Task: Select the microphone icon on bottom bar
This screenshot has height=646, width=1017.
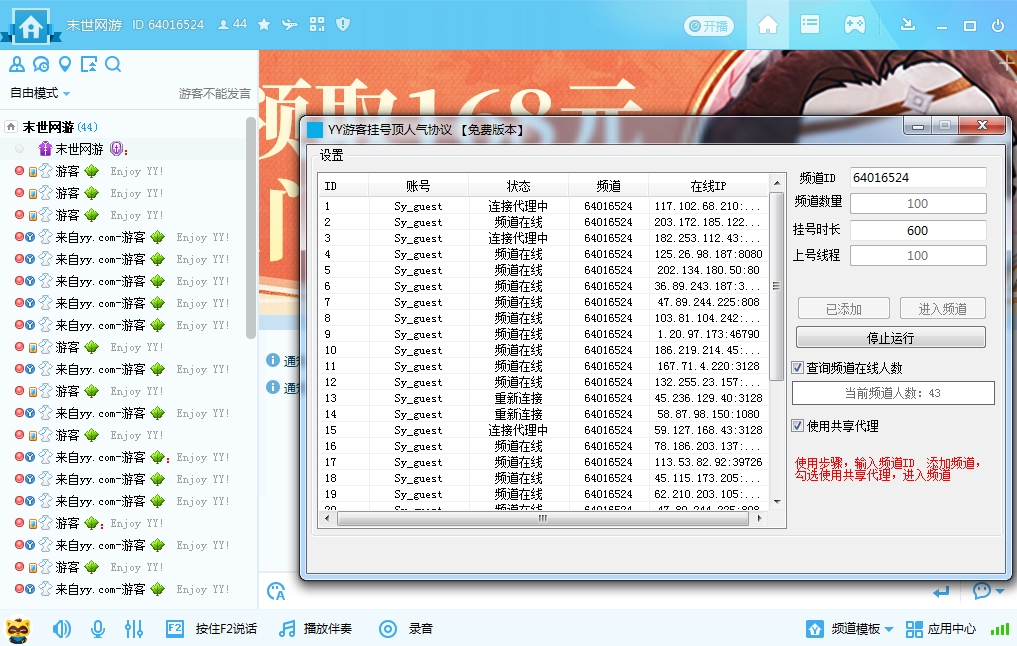Action: (x=96, y=629)
